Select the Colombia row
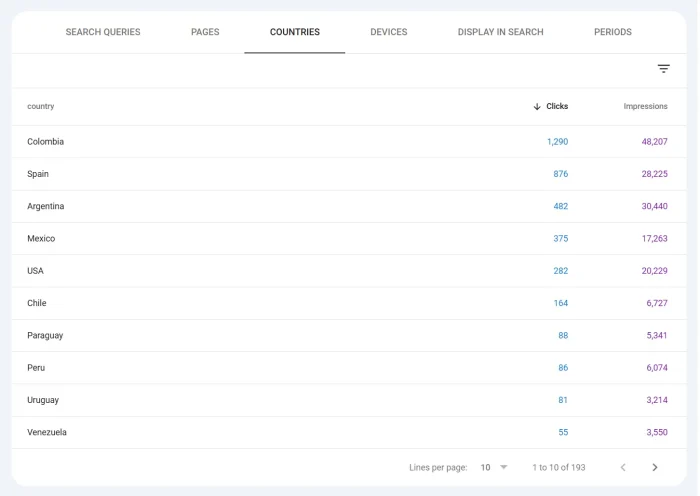This screenshot has height=496, width=700. [x=349, y=142]
